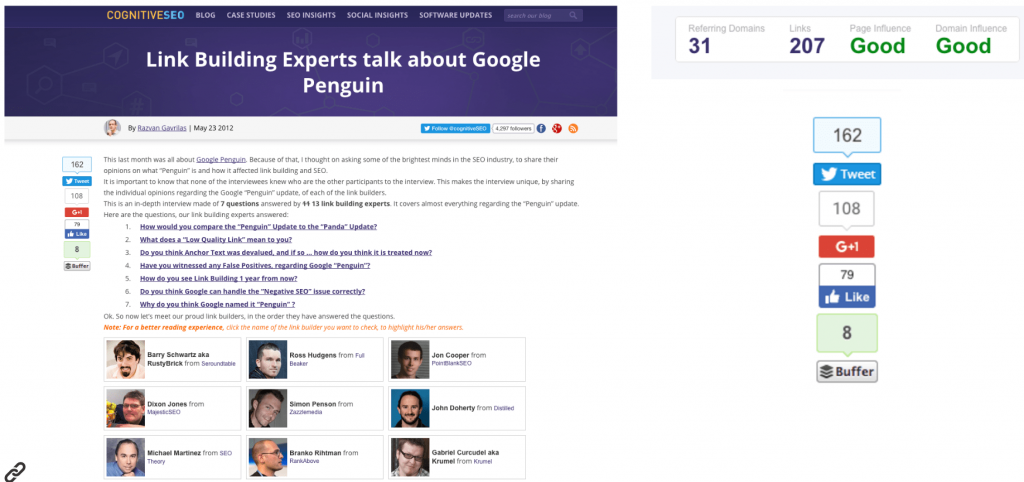The image size is (1024, 482).
Task: Click the enlarged green 8 Buffer count bubble
Action: coord(847,332)
